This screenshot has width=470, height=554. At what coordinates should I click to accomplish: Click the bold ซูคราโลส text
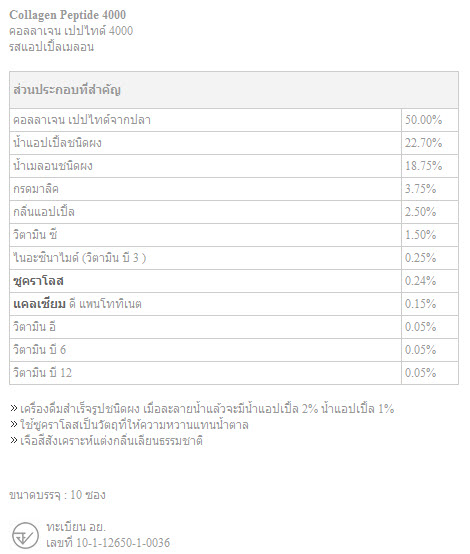tap(38, 281)
